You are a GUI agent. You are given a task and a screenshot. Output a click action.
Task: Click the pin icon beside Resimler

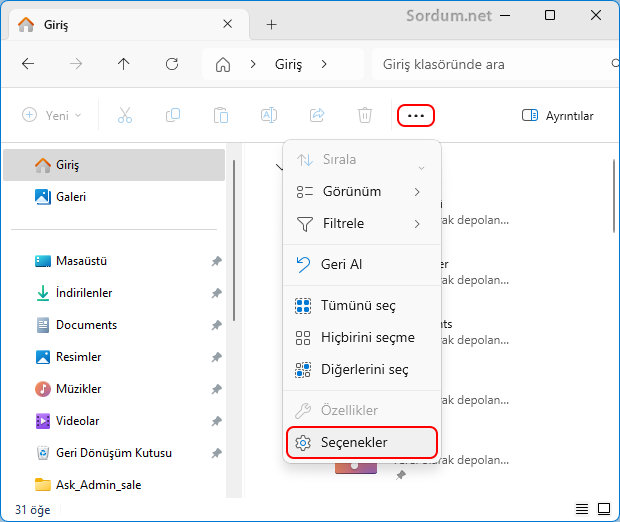tap(216, 357)
